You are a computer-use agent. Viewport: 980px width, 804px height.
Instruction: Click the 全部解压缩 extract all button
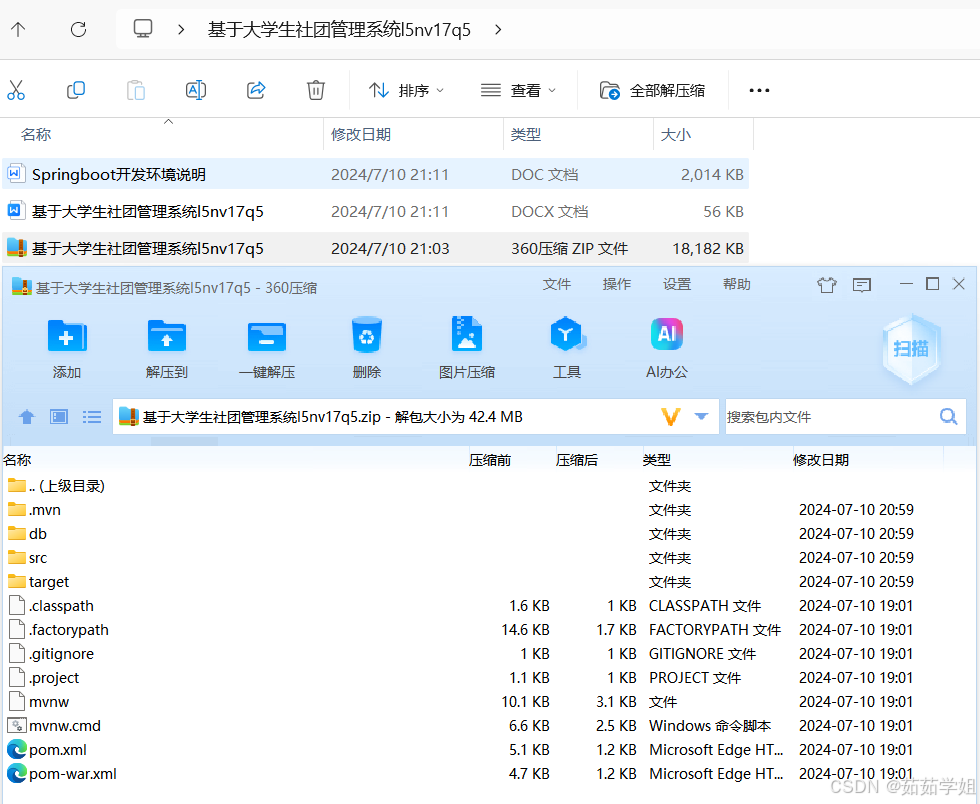[652, 91]
